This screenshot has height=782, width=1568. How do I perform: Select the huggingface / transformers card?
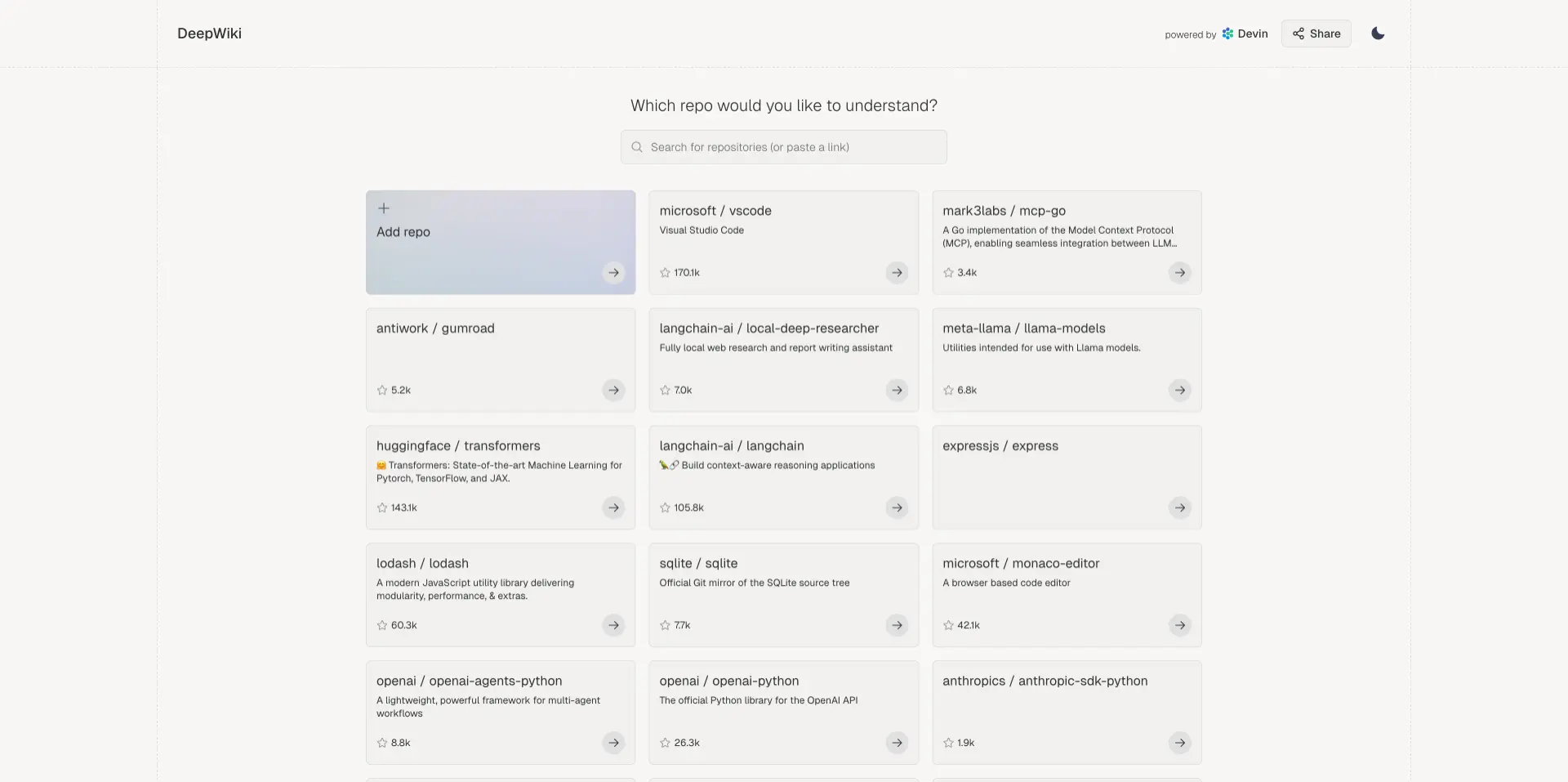(x=501, y=477)
